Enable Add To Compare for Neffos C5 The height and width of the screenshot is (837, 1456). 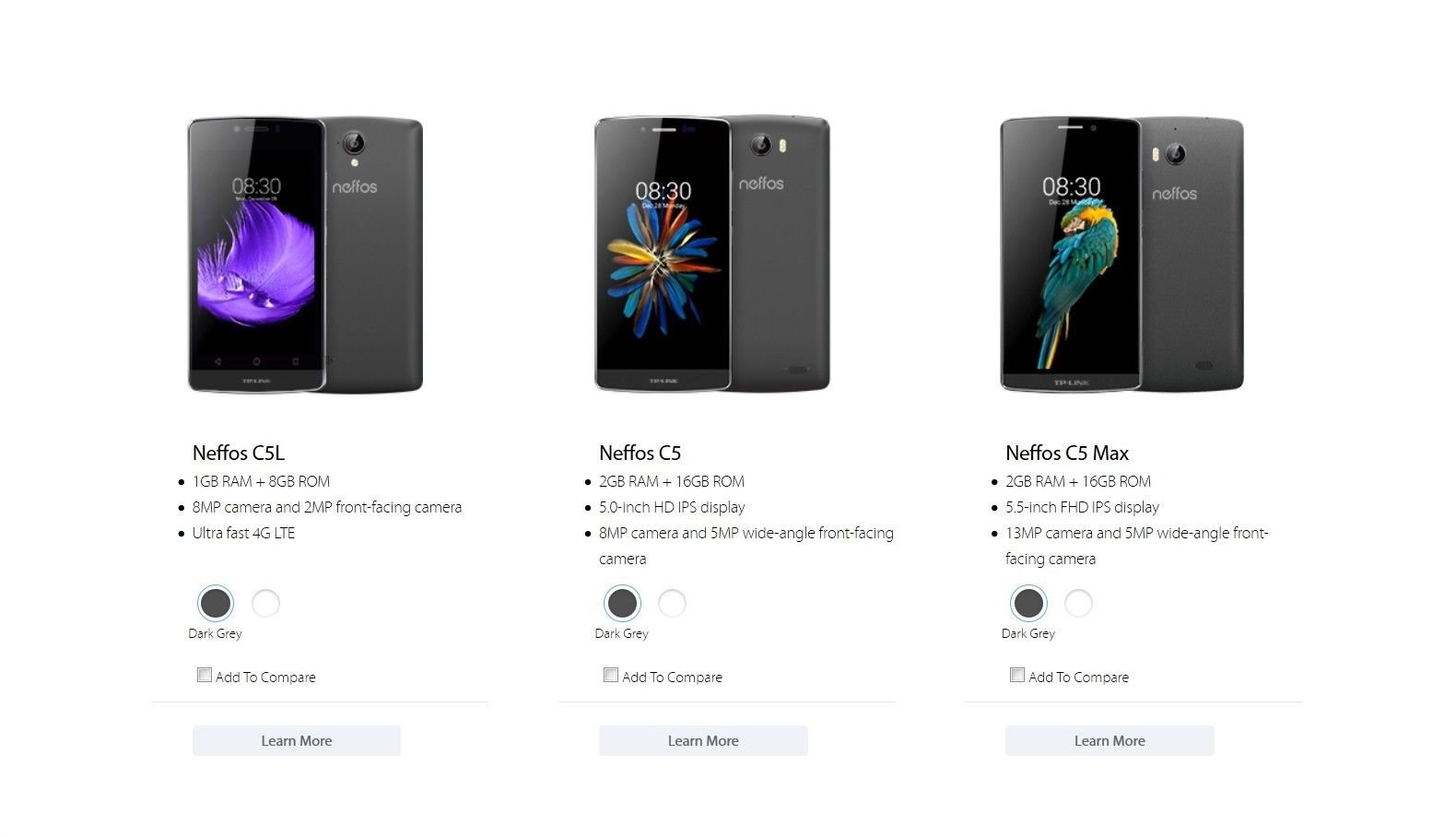(x=611, y=675)
